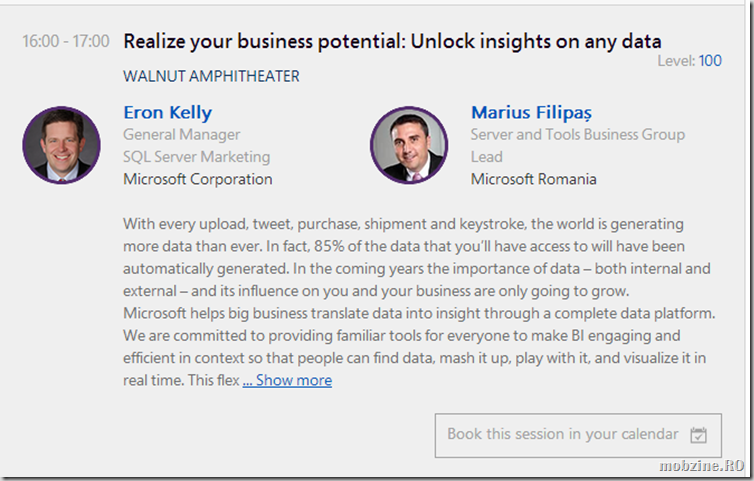Screen dimensions: 754x481
Task: Click the session level 100 link
Action: 710,61
